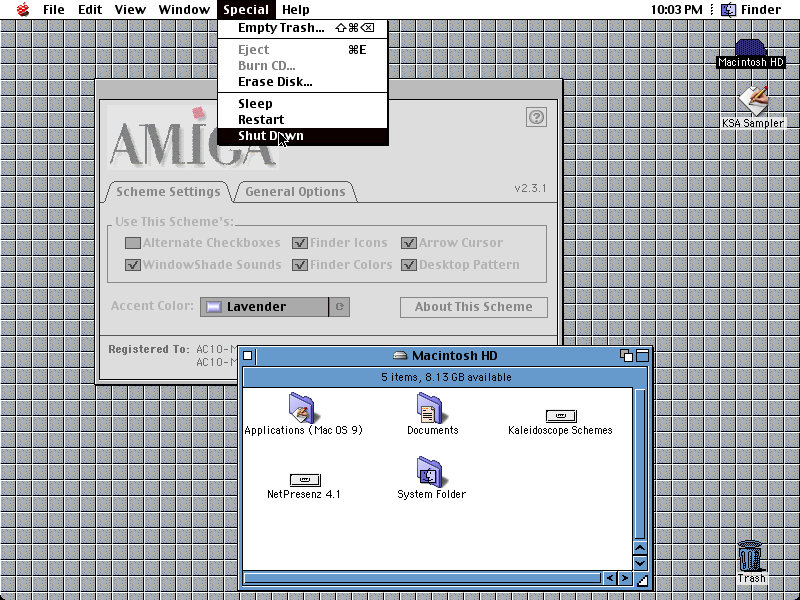The height and width of the screenshot is (600, 800).
Task: Choose Shut Down from the Special menu
Action: [x=303, y=136]
